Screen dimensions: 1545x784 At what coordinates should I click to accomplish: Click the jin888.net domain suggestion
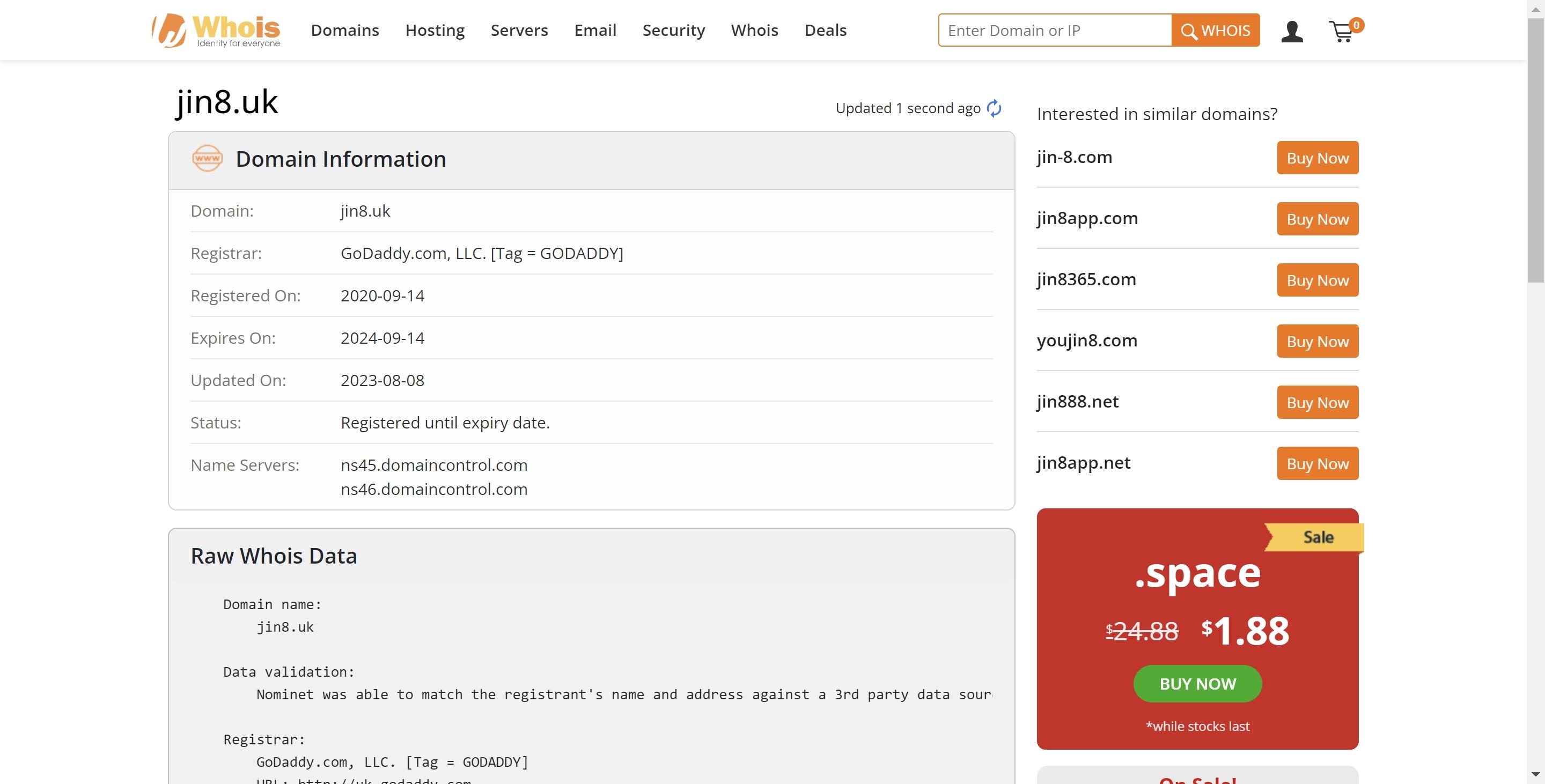coord(1078,402)
